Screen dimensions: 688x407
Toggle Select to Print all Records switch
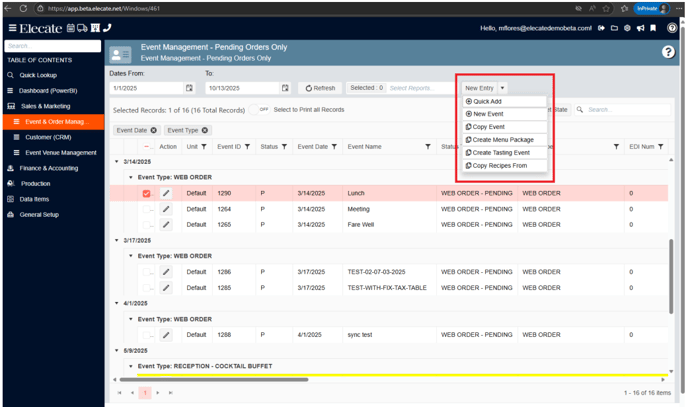259,110
